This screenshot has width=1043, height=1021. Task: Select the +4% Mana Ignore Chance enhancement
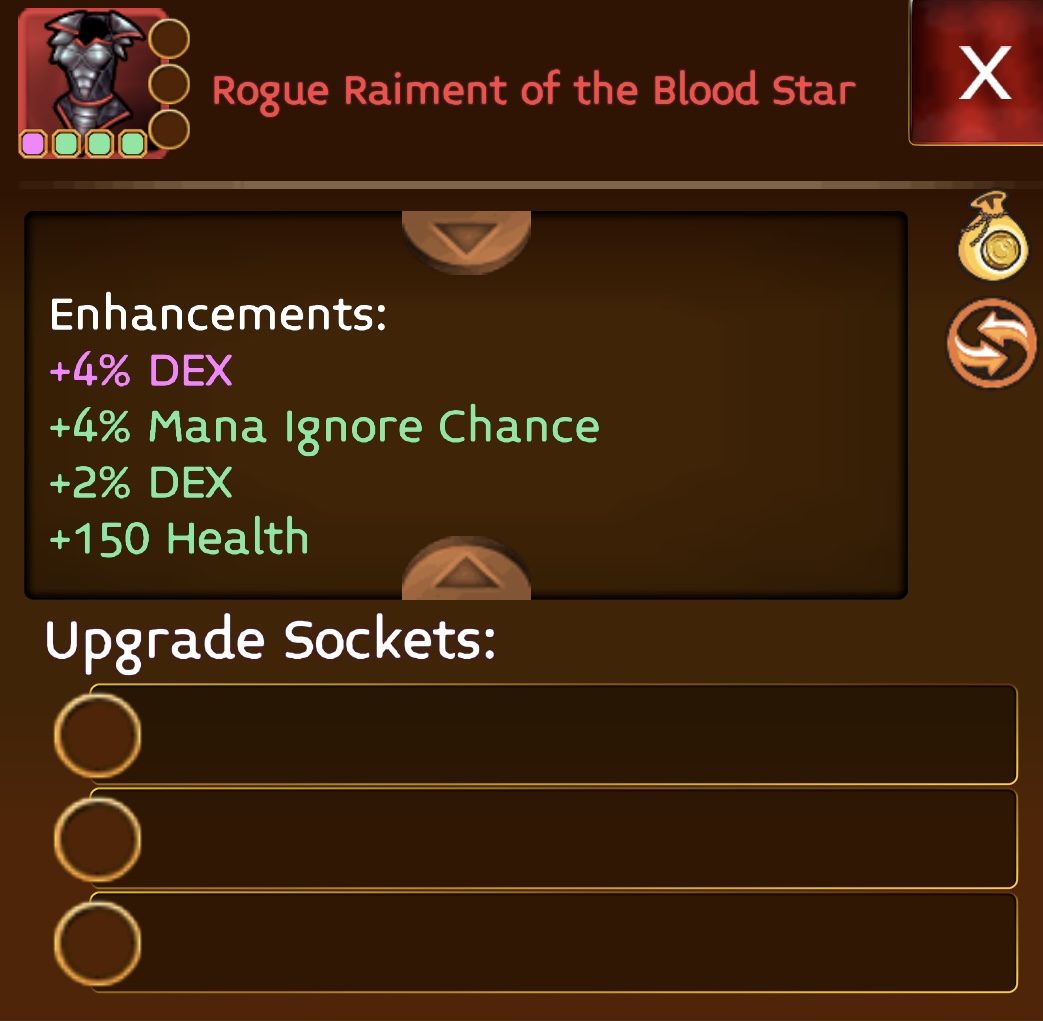[x=325, y=426]
